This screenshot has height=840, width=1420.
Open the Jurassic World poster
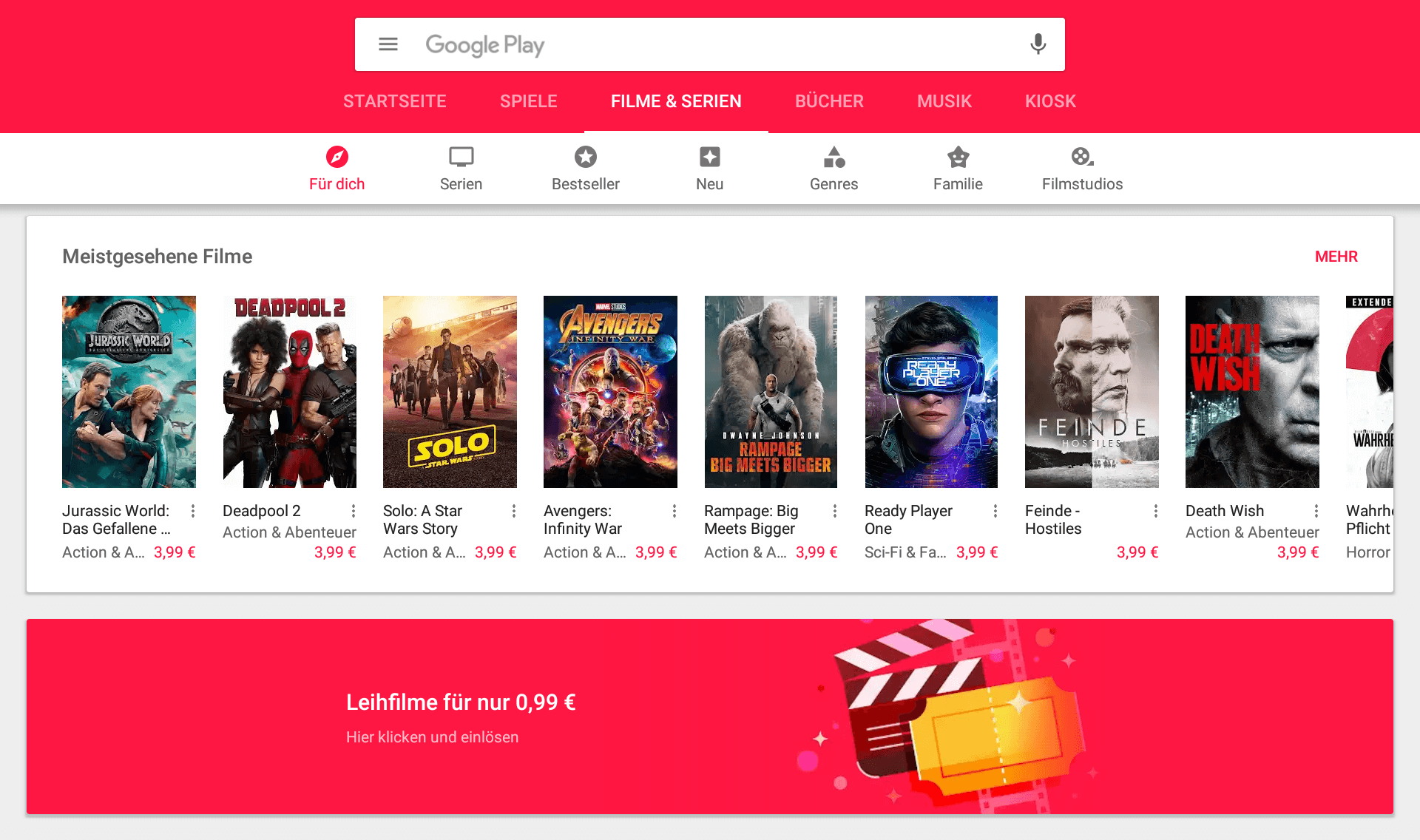coord(129,392)
